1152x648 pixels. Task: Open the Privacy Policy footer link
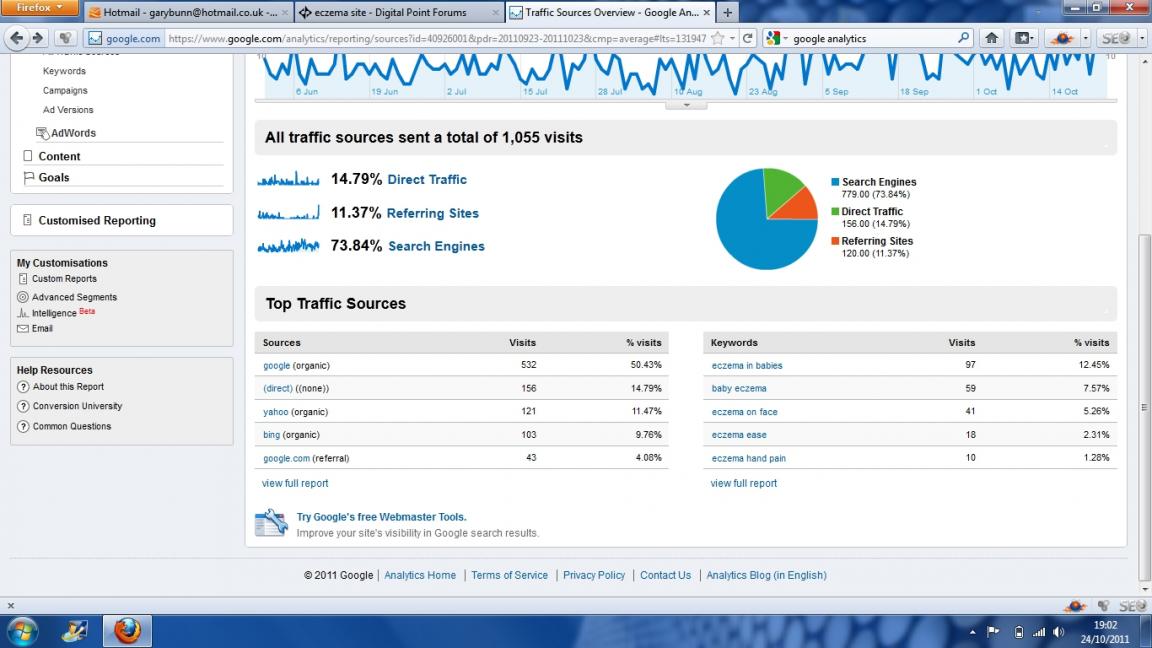[x=594, y=575]
